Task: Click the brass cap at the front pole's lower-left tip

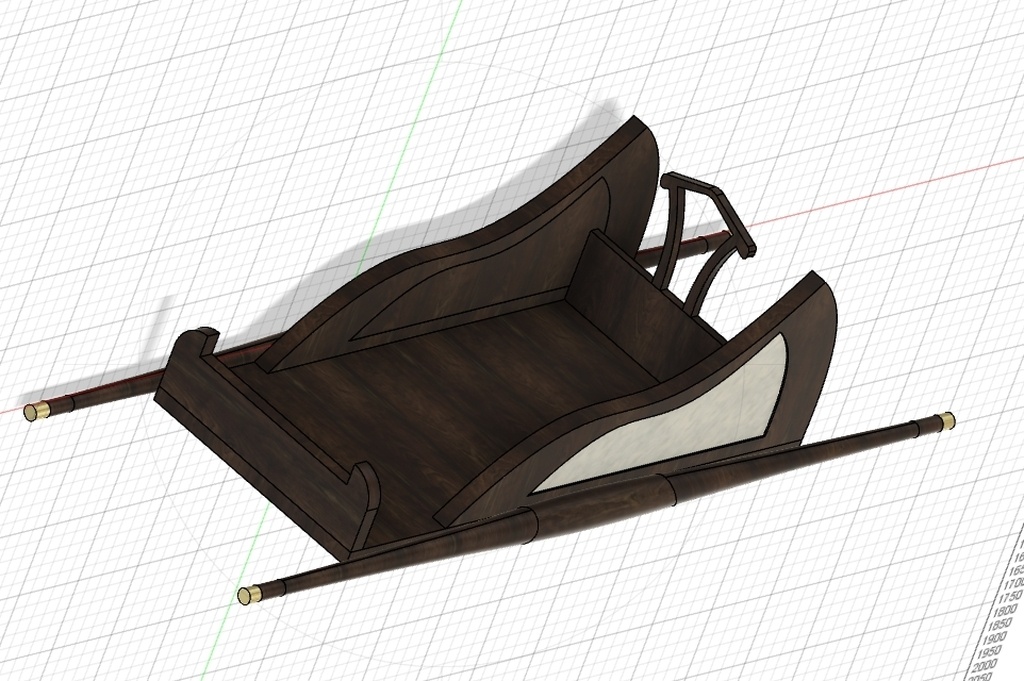Action: [248, 594]
